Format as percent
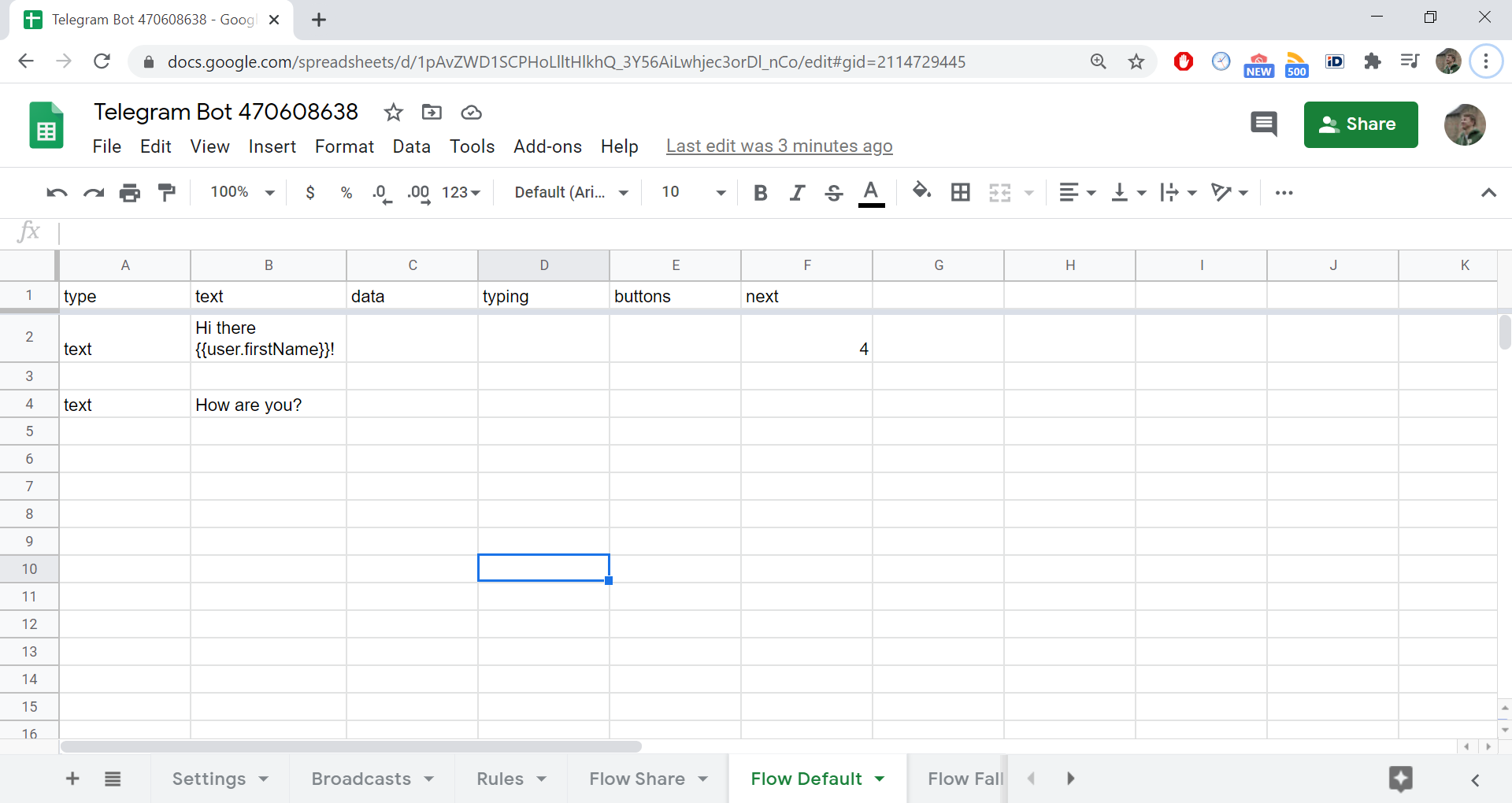Image resolution: width=1512 pixels, height=803 pixels. click(346, 193)
